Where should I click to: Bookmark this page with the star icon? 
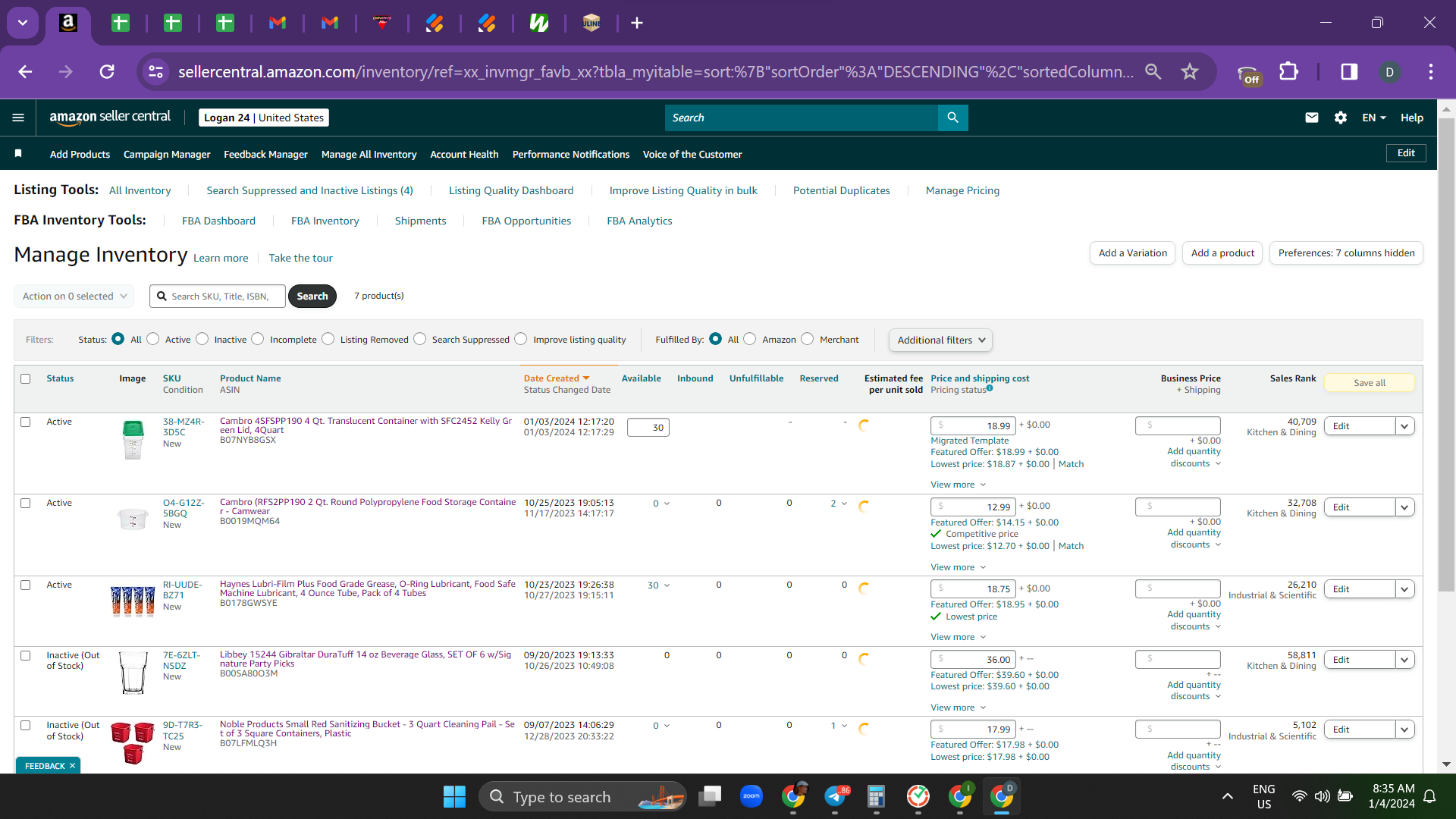pyautogui.click(x=1190, y=71)
